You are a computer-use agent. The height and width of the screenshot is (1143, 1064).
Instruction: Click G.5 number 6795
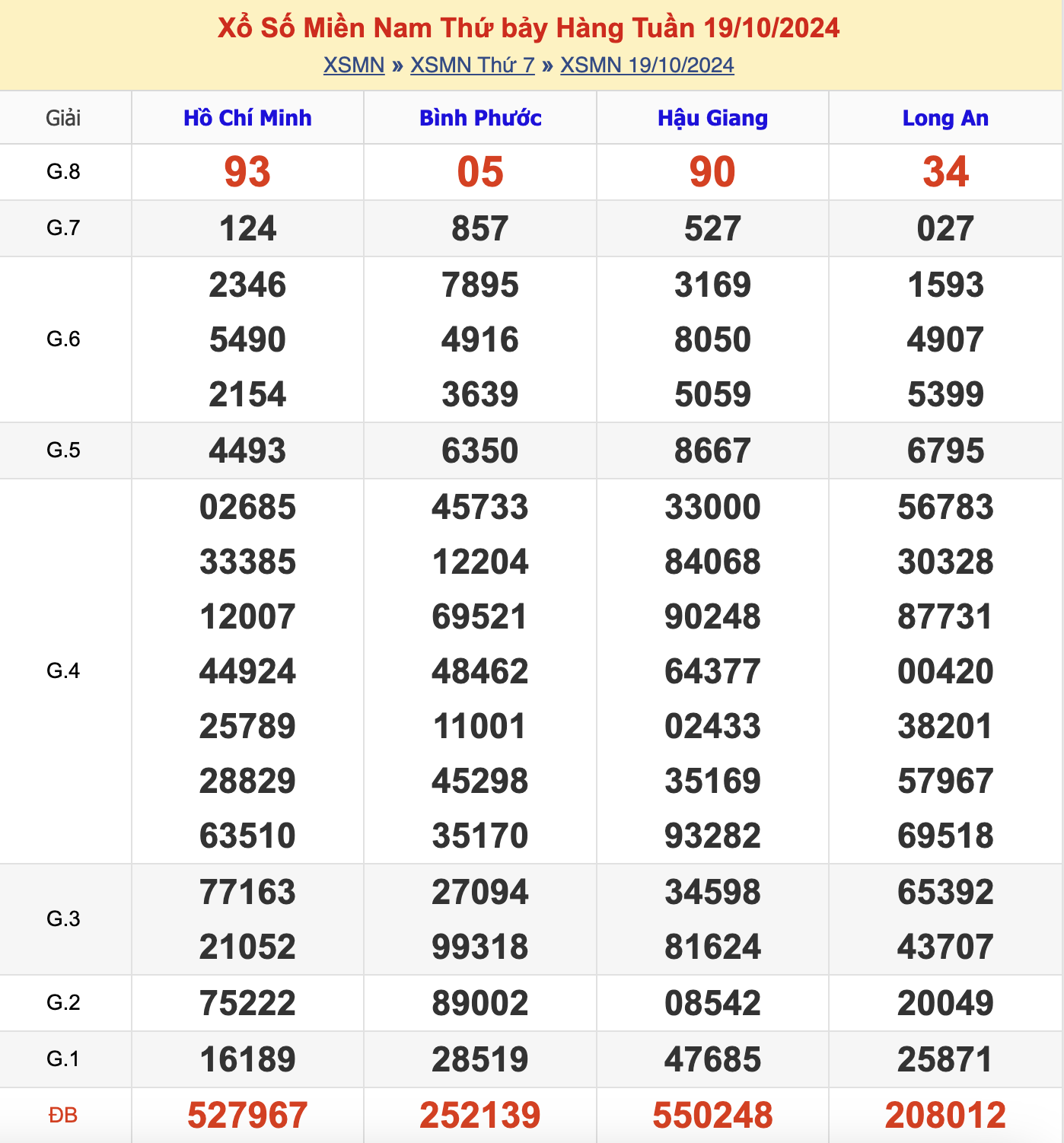pos(945,451)
